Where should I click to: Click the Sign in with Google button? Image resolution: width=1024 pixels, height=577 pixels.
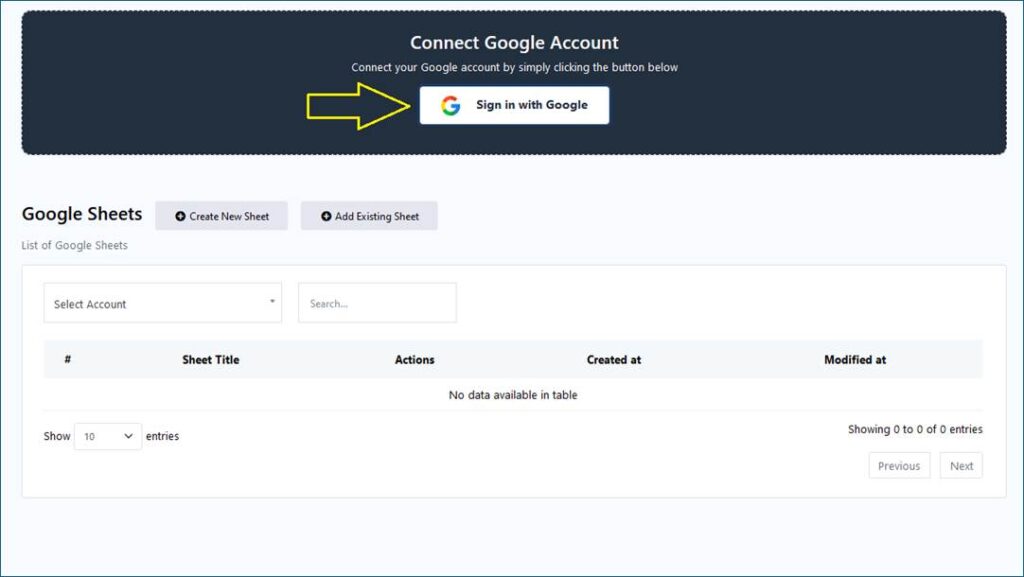point(514,105)
